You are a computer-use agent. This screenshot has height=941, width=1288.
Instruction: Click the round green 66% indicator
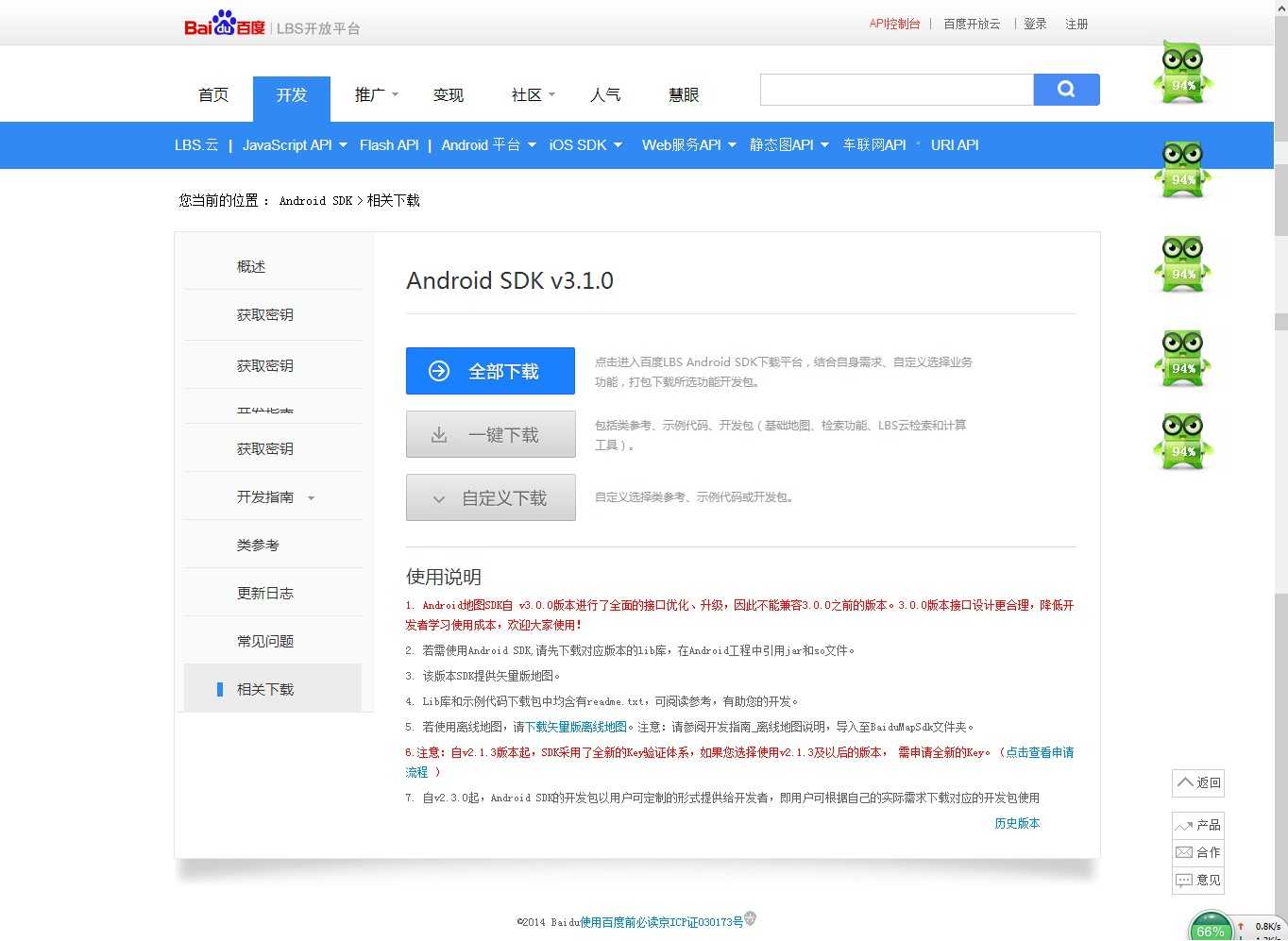(x=1211, y=928)
